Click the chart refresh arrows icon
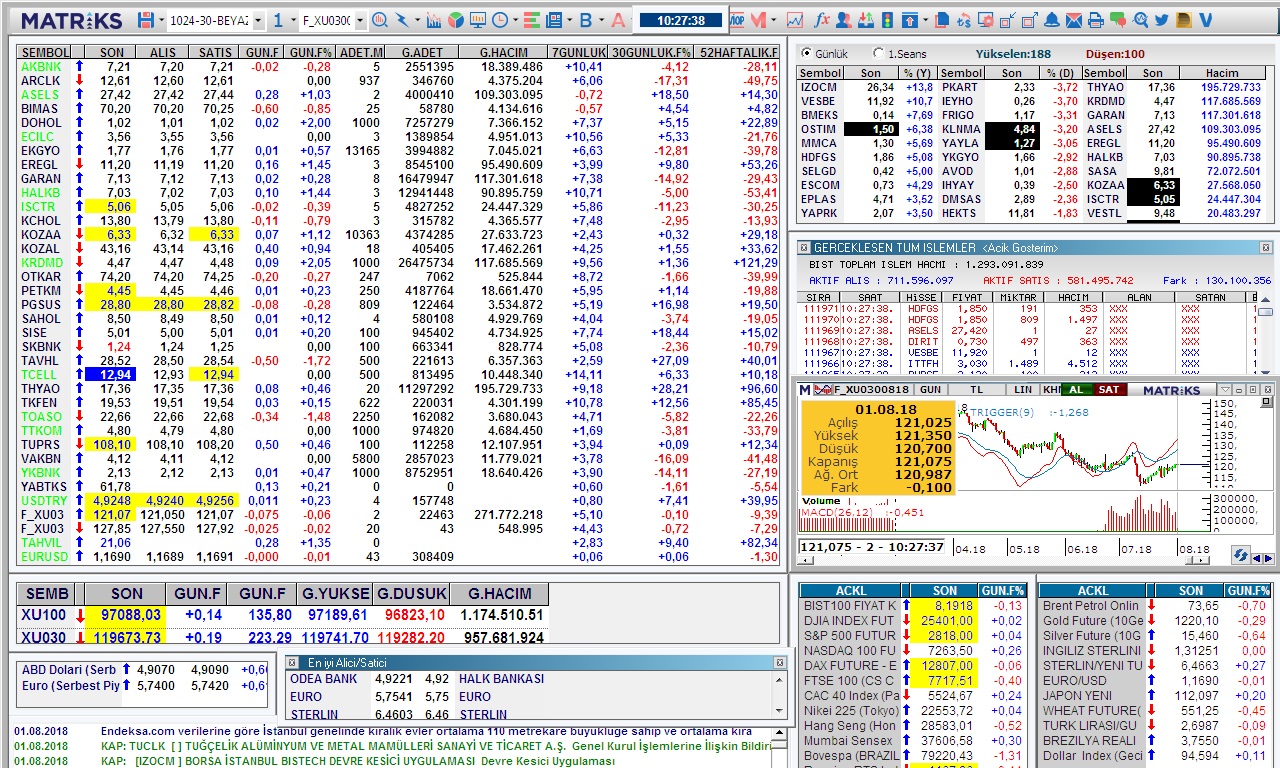This screenshot has width=1280, height=768. click(1240, 554)
